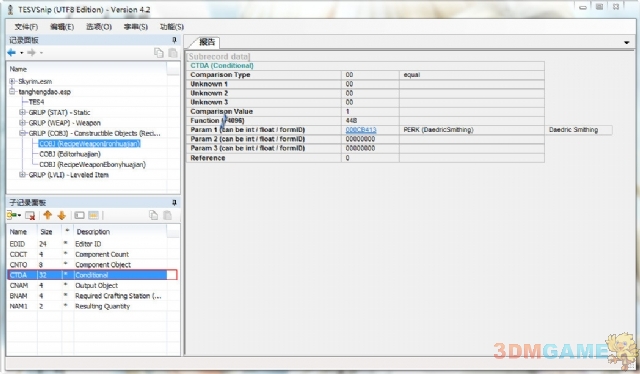Click the hex edit icon in subrecord toolbar
This screenshot has height=374, width=640.
93,215
